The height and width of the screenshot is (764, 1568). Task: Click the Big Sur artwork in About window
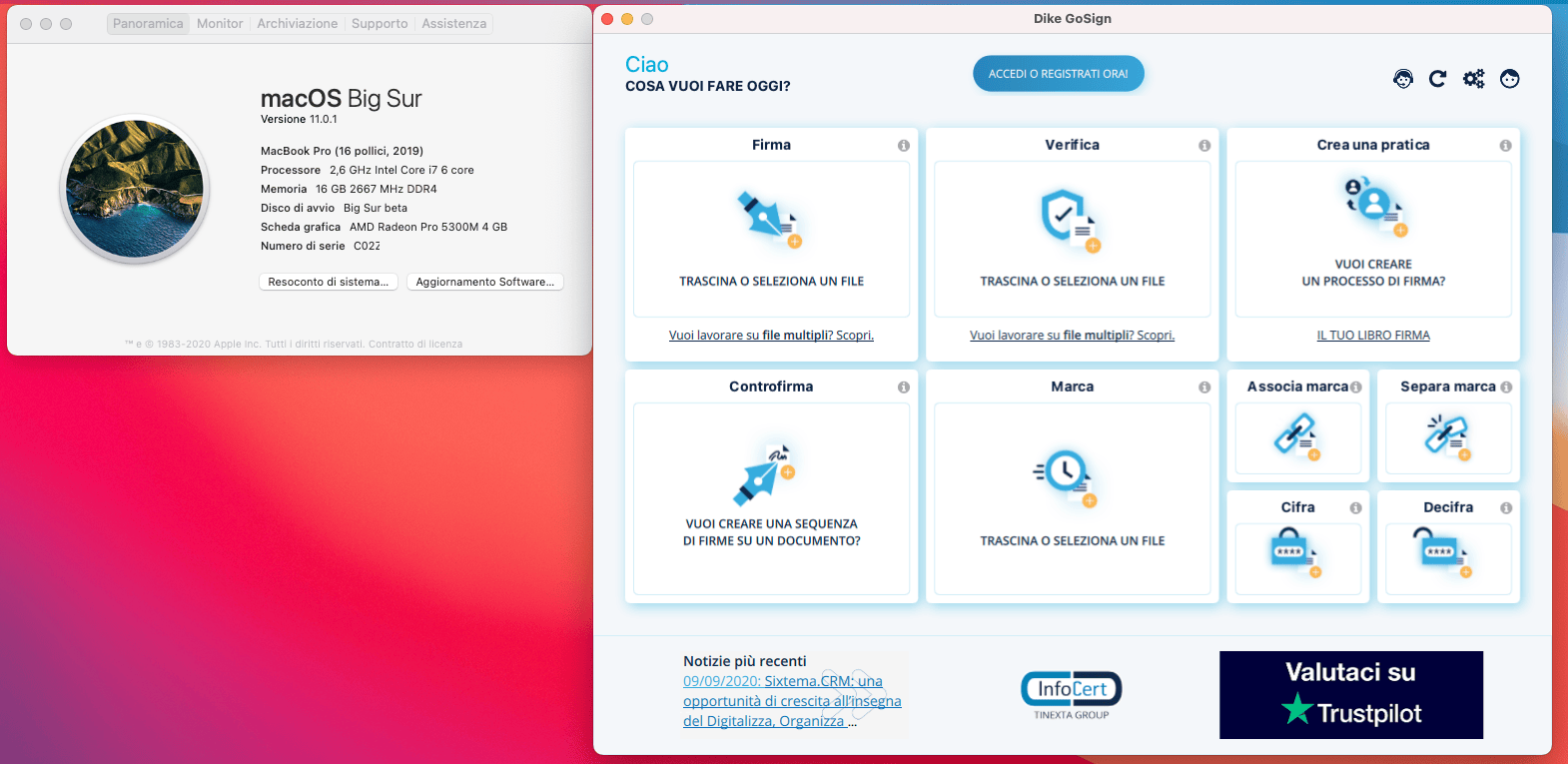point(135,188)
